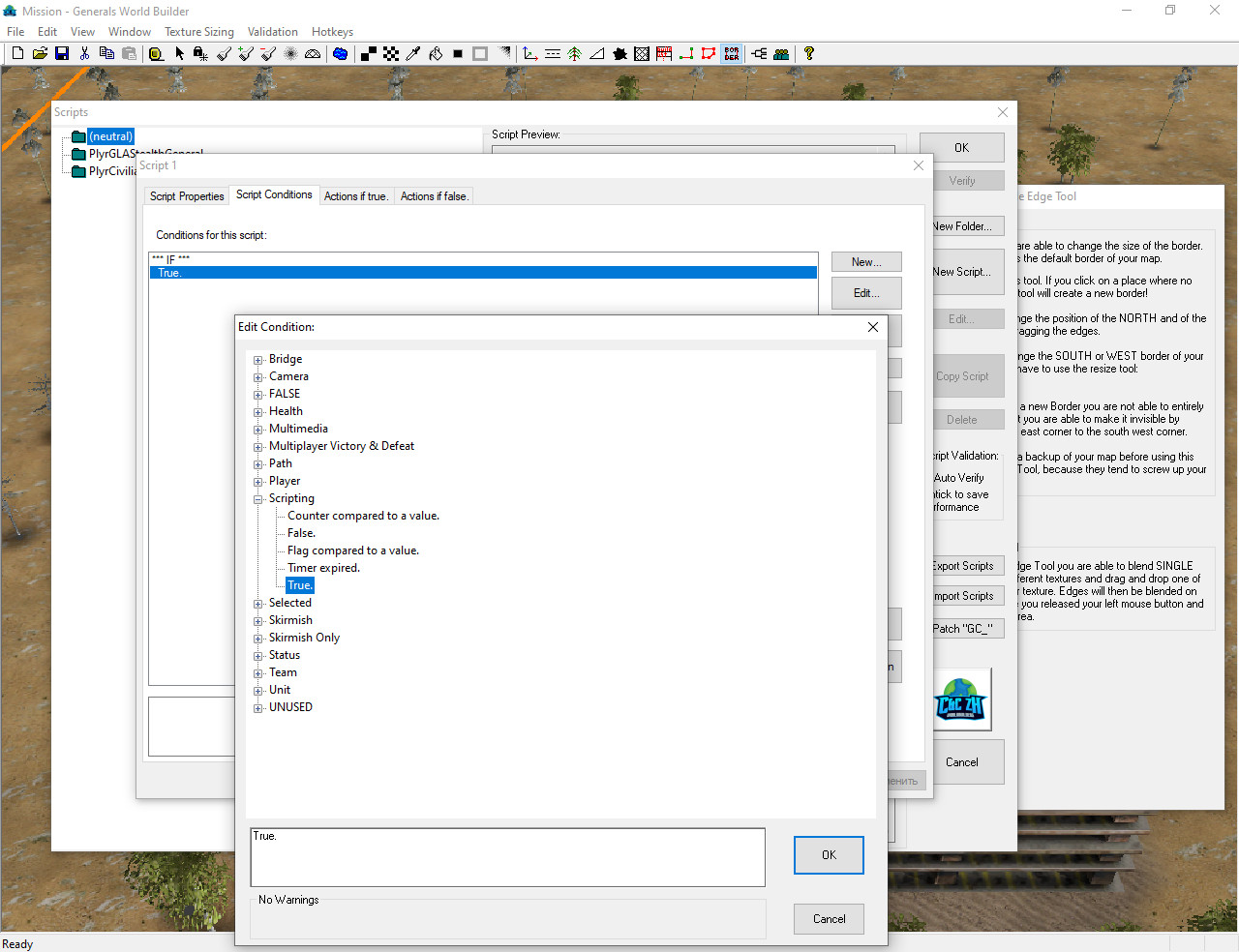Pick the plain height brush tool
Screen dimensions: 1239x952
tap(224, 54)
